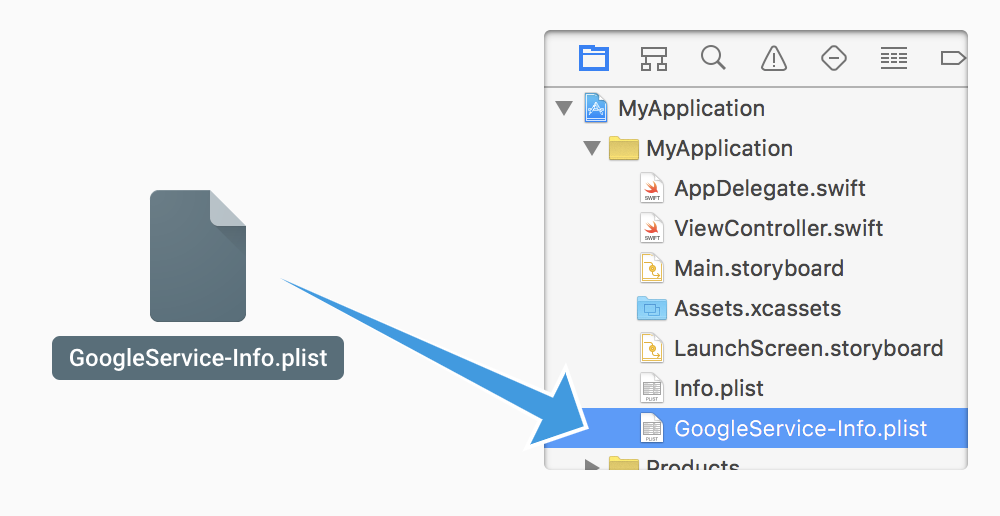The height and width of the screenshot is (516, 1000).
Task: Open the Project navigator folder icon
Action: pyautogui.click(x=594, y=58)
